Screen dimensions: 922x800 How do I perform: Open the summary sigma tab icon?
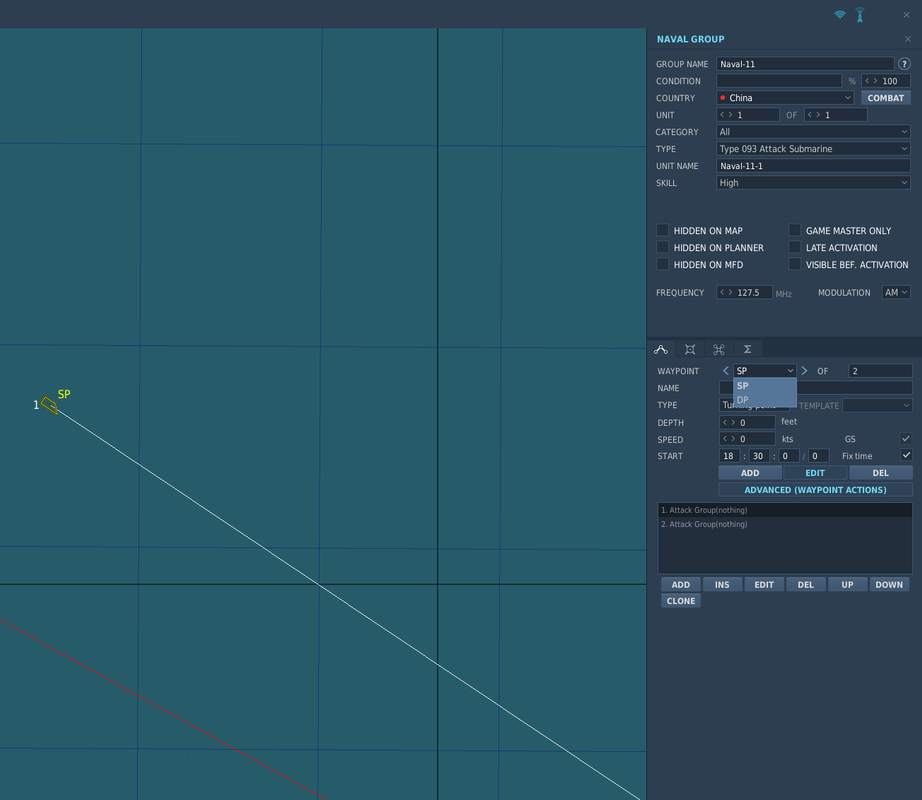click(747, 349)
